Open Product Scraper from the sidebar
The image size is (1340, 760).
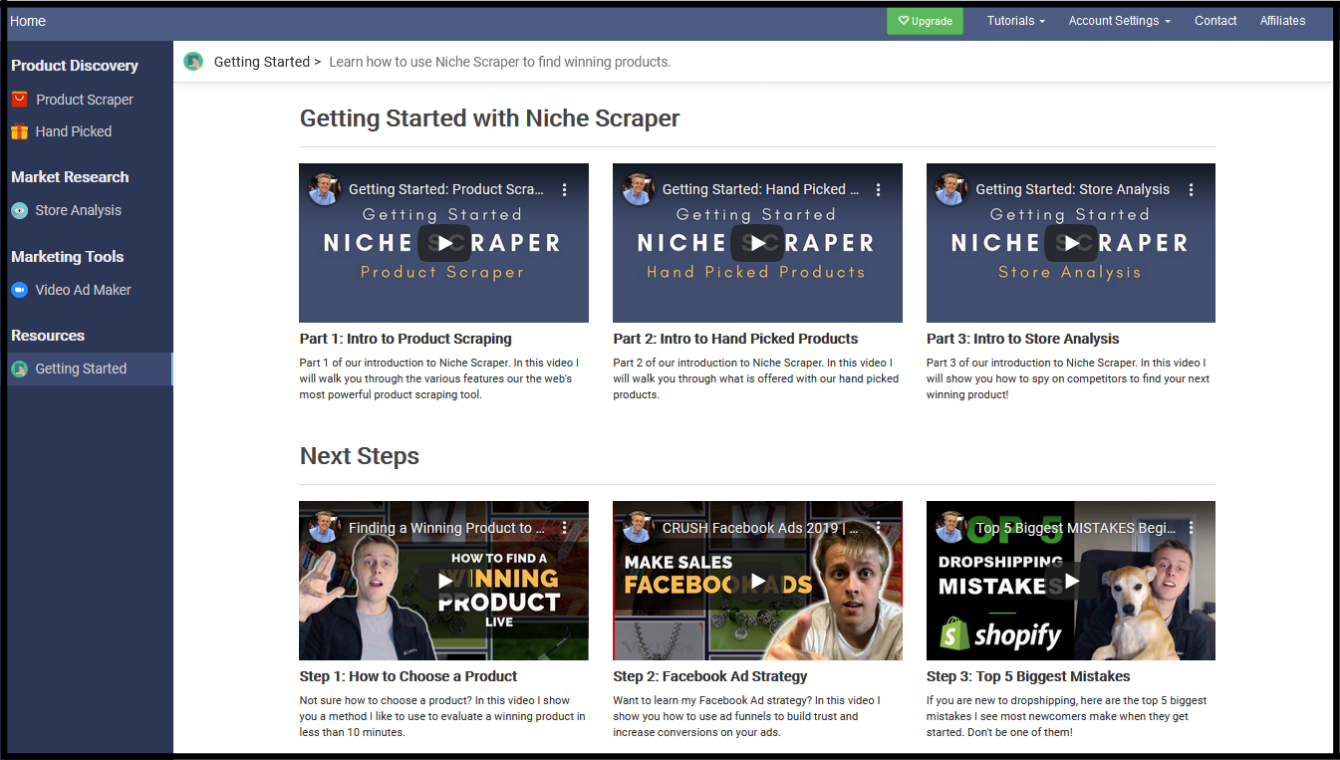click(84, 100)
